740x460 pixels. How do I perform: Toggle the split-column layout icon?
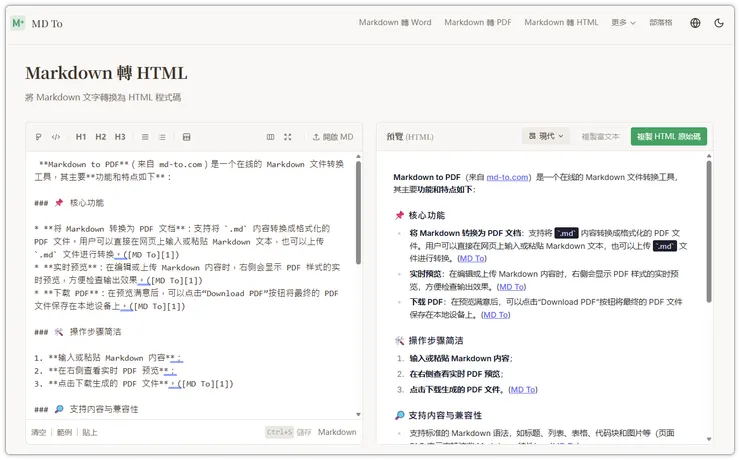tap(270, 137)
